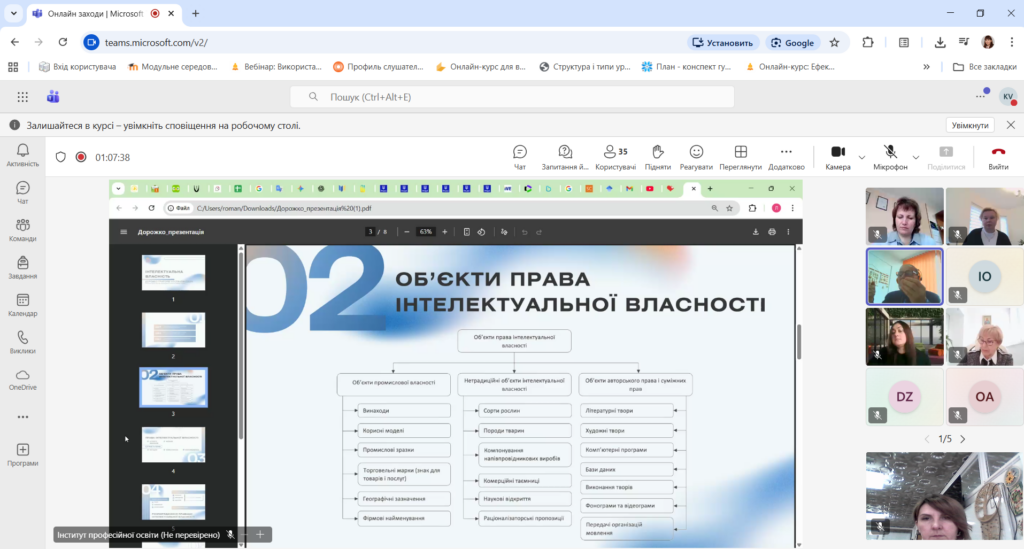Open Виклики in the Teams sidebar

click(x=22, y=342)
